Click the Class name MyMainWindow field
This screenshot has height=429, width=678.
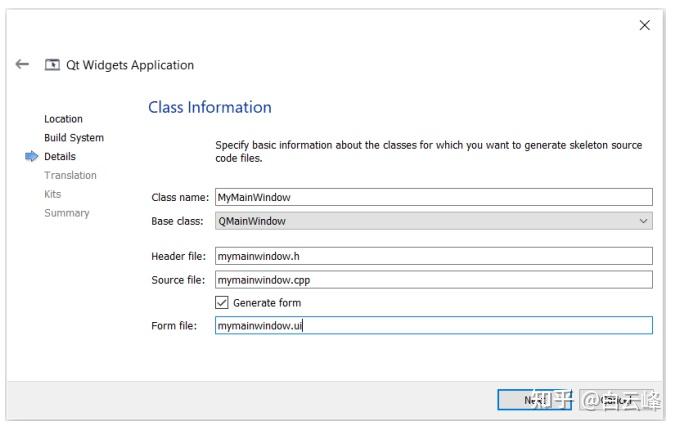coord(433,198)
